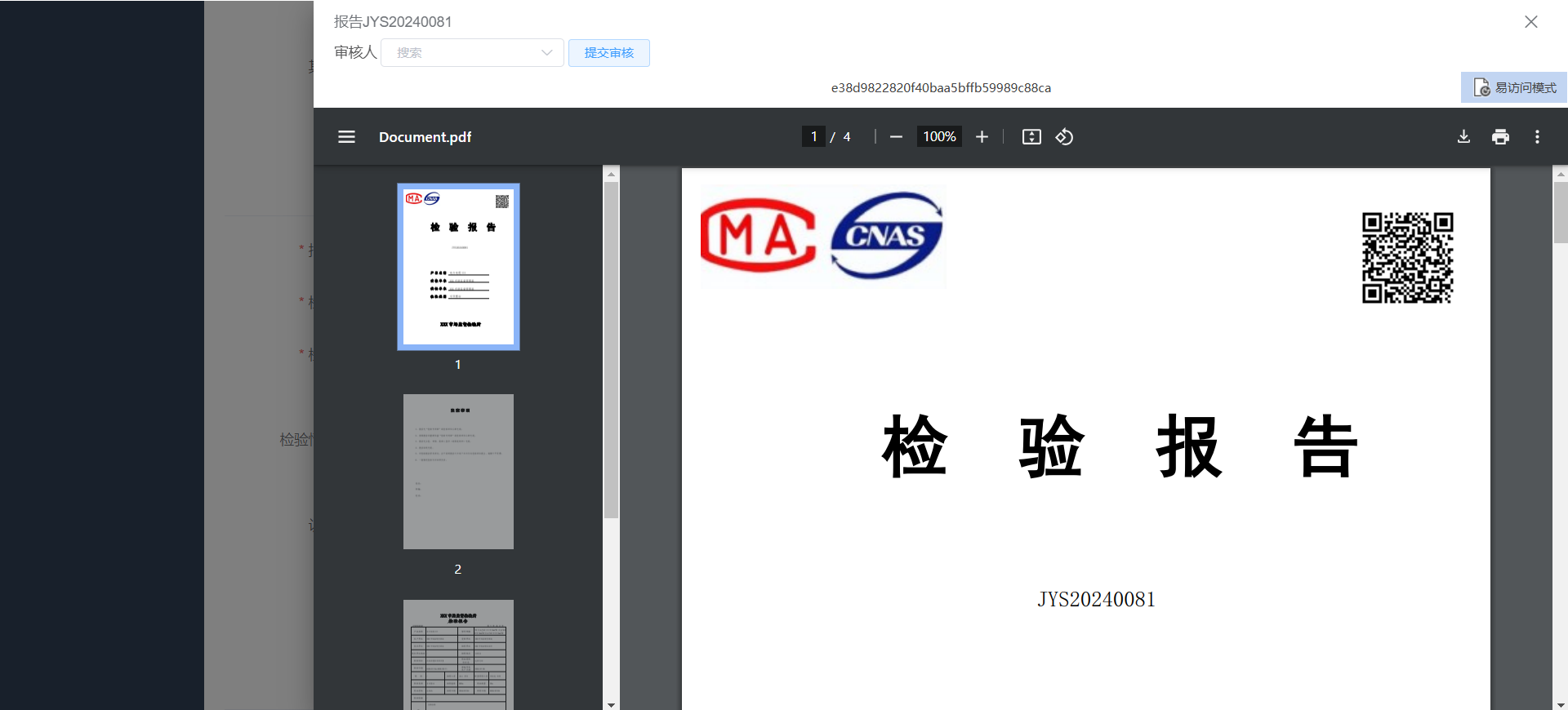Open the PDF more actions menu
Viewport: 1568px width, 710px height.
click(1537, 137)
